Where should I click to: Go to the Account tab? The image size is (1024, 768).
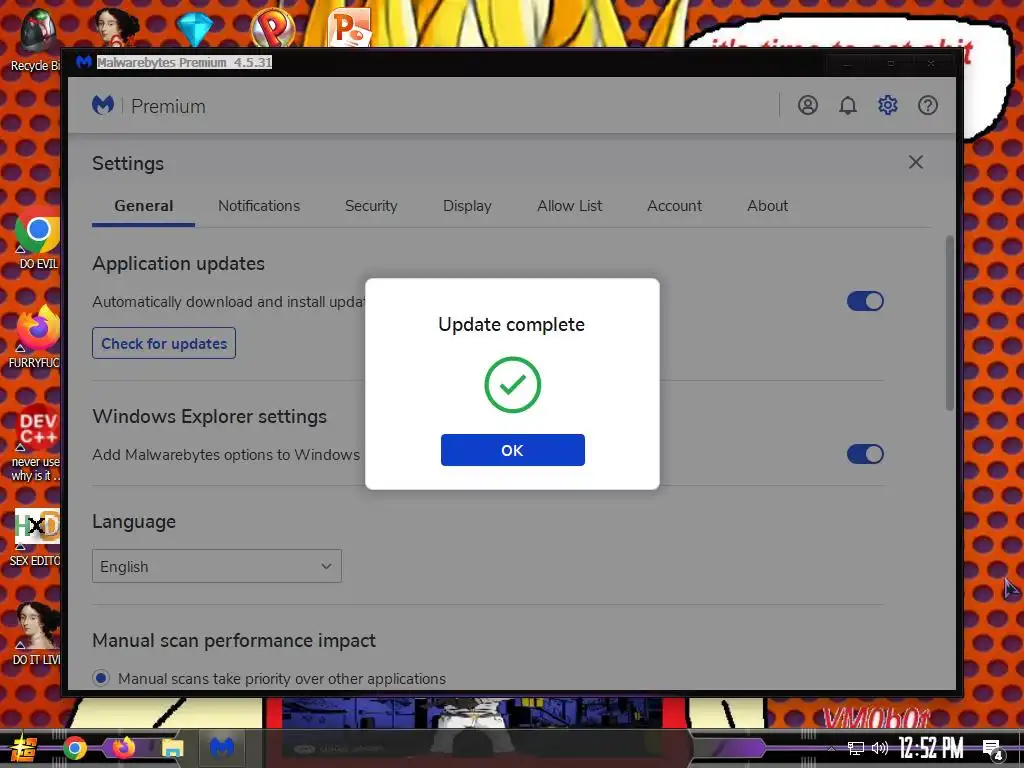coord(674,206)
